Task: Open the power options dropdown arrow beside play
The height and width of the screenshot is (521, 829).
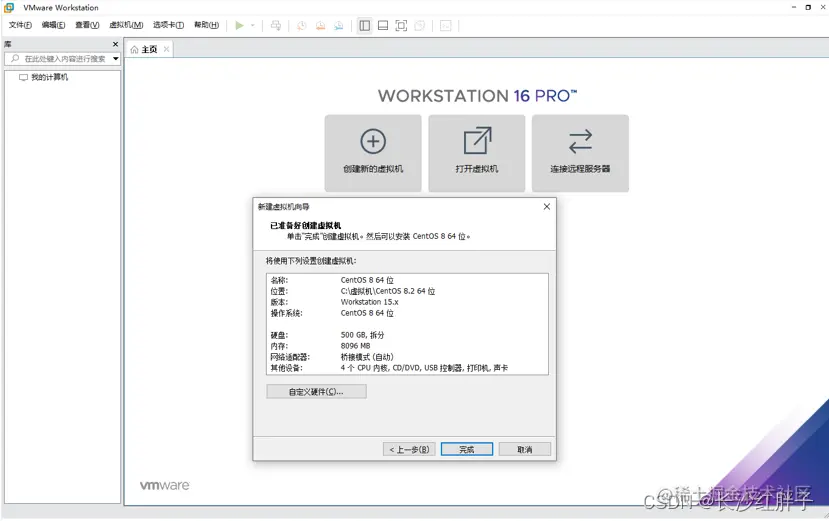Action: point(253,25)
